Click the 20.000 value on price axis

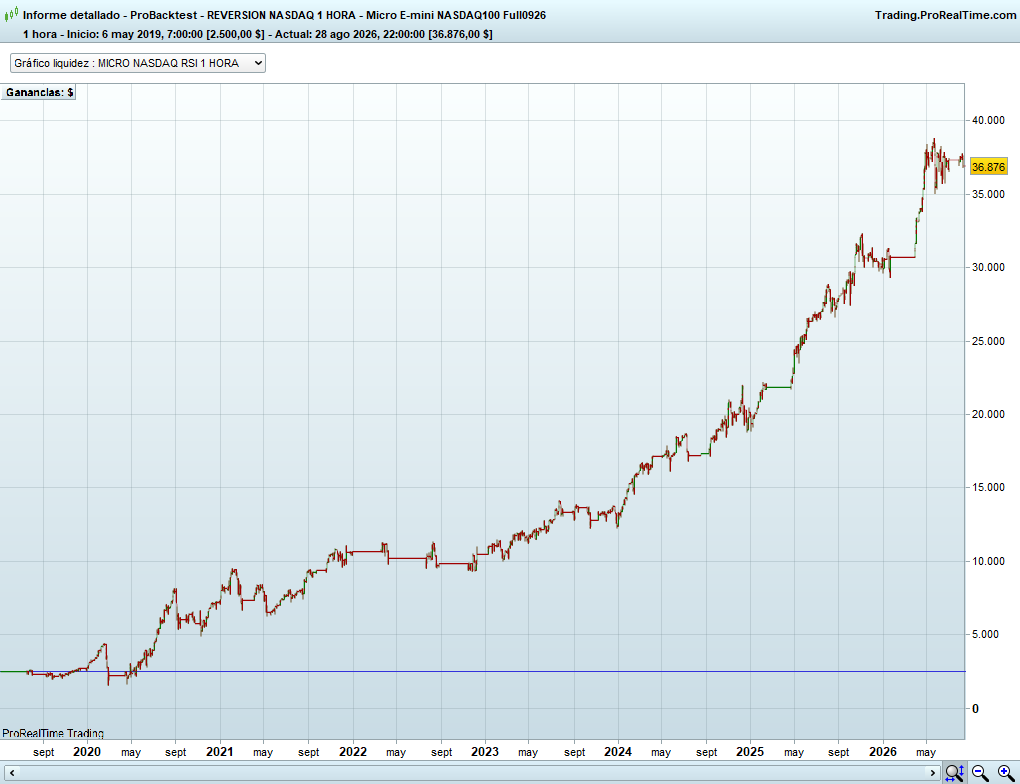[x=988, y=414]
